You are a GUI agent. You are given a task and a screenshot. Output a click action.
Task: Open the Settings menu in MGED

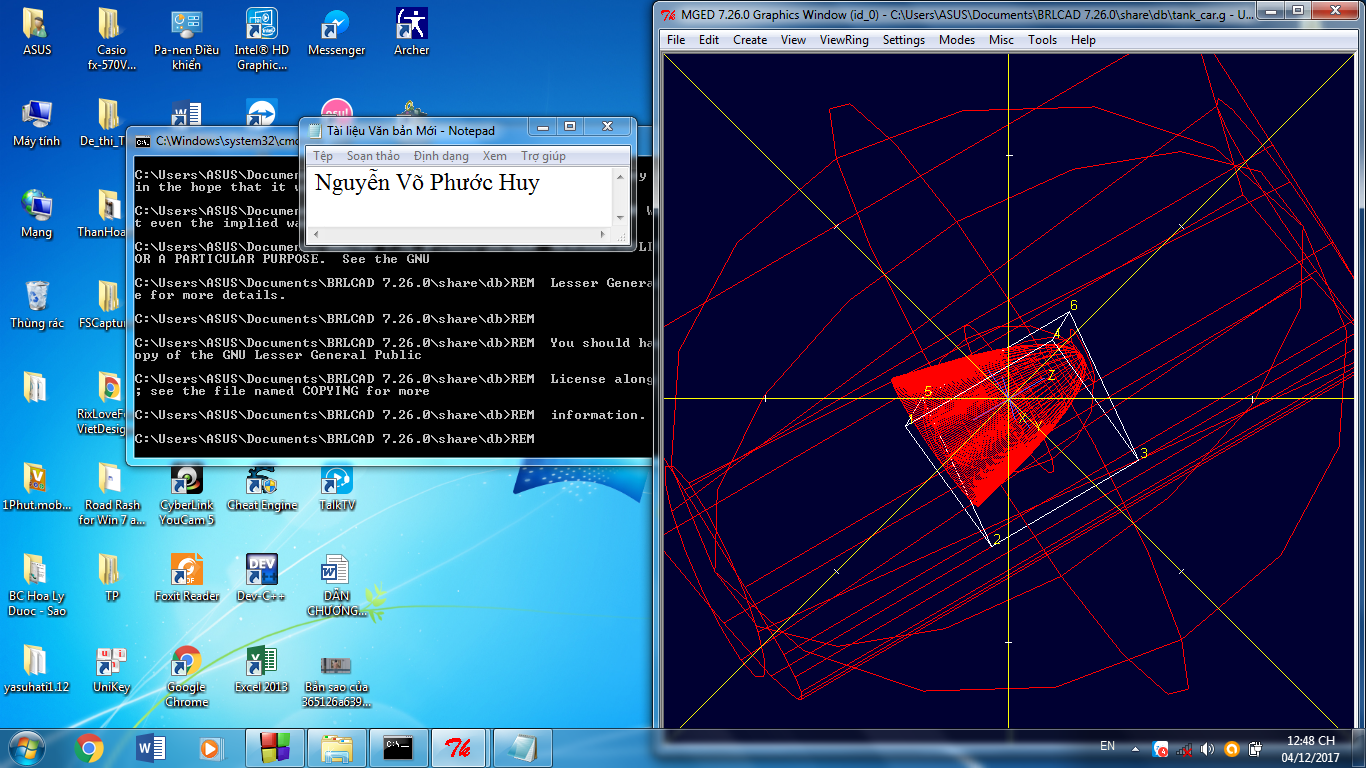click(904, 40)
